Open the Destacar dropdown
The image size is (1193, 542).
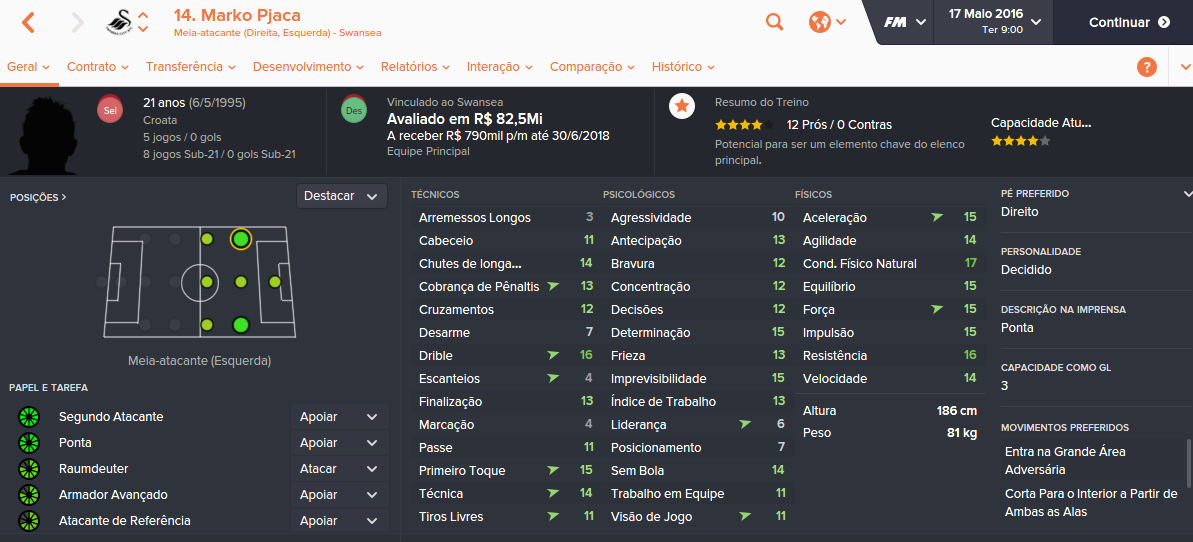point(342,196)
